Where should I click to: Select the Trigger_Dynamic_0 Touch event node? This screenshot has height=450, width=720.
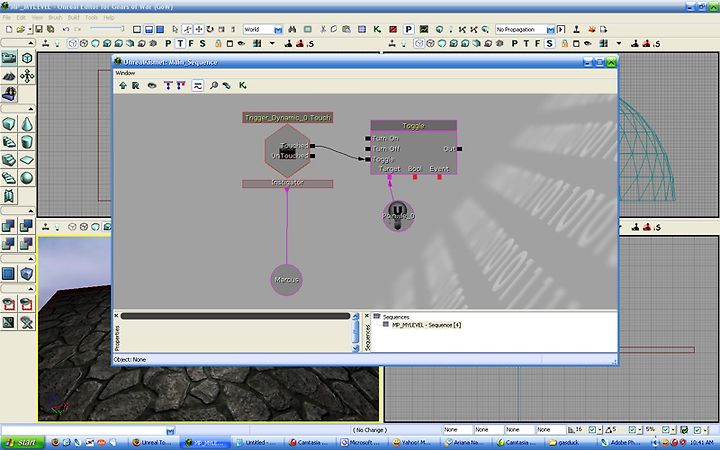point(287,118)
